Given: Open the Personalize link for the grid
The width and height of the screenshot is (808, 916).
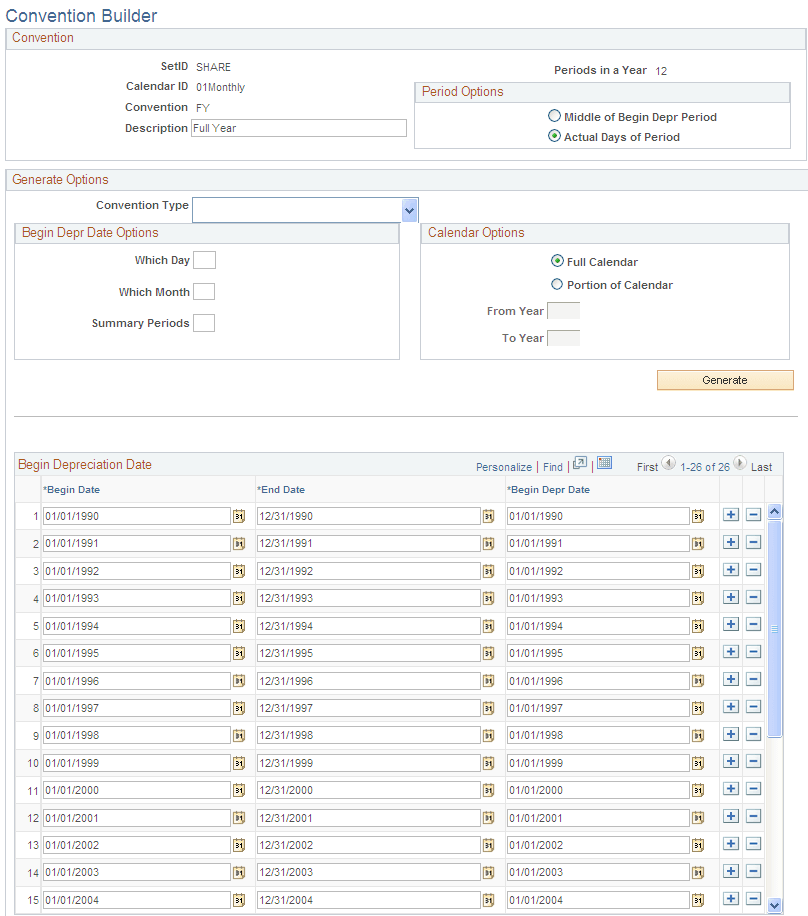Looking at the screenshot, I should pos(503,464).
